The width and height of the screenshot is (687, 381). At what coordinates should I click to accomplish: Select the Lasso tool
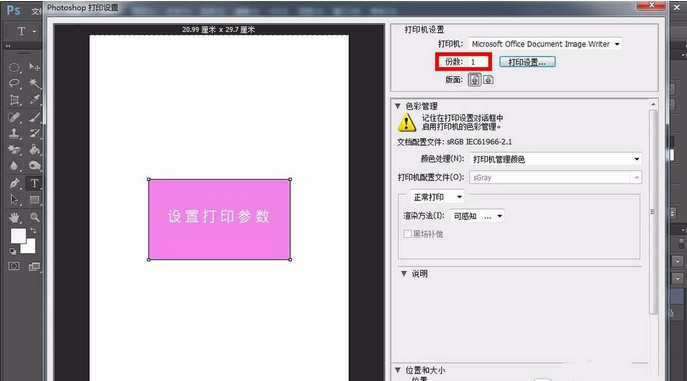coord(14,83)
